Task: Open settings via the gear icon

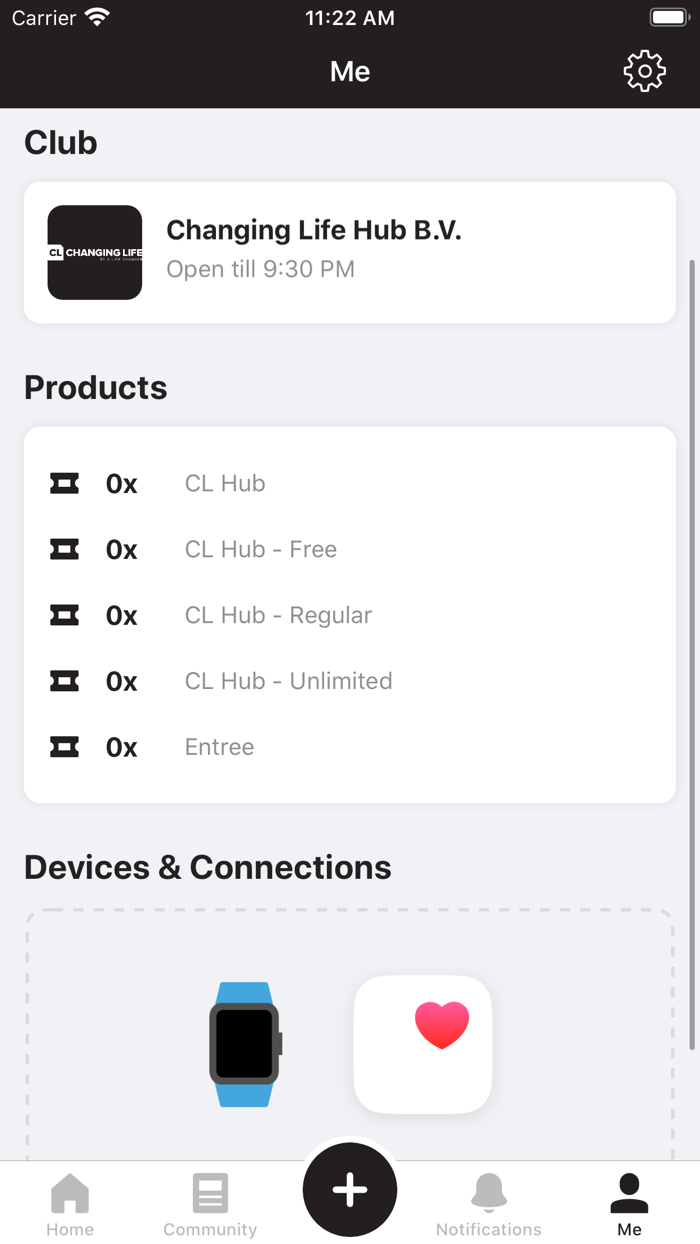Action: tap(644, 71)
